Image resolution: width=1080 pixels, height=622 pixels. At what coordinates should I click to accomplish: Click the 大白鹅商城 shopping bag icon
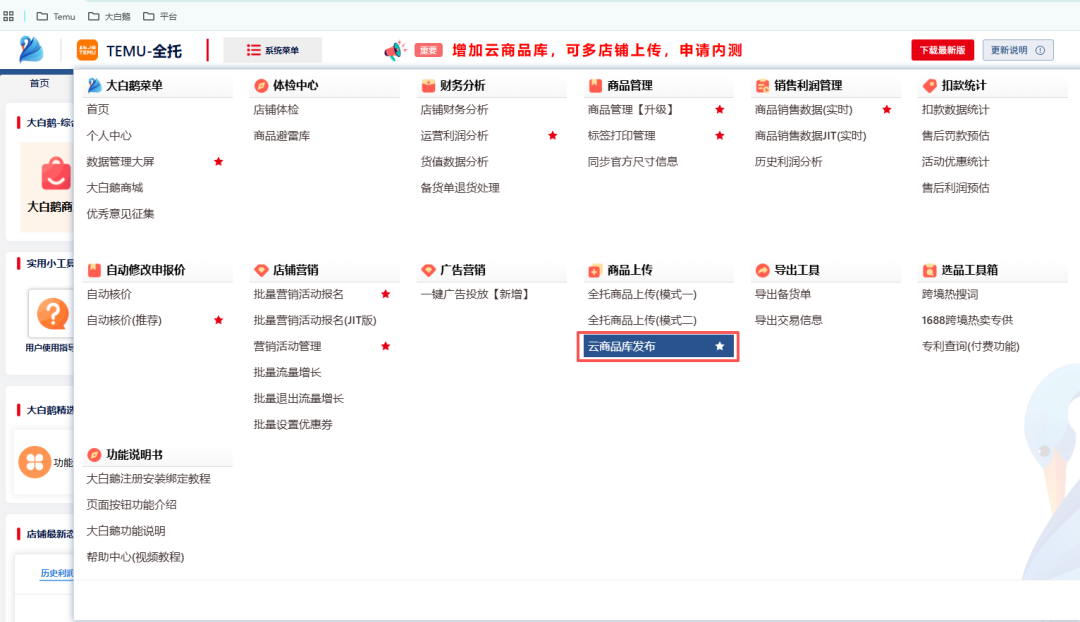point(56,173)
